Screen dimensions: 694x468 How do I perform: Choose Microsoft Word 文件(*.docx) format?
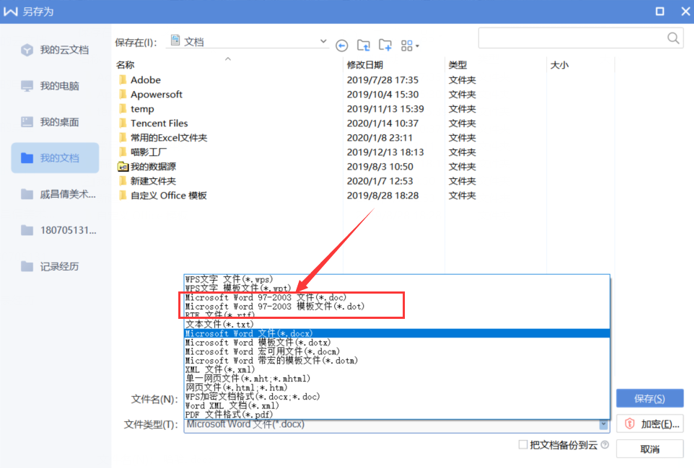coord(397,333)
